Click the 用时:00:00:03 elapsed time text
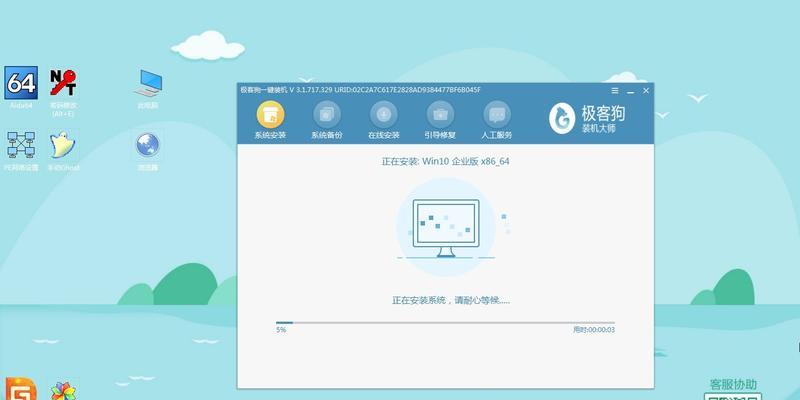 (594, 330)
